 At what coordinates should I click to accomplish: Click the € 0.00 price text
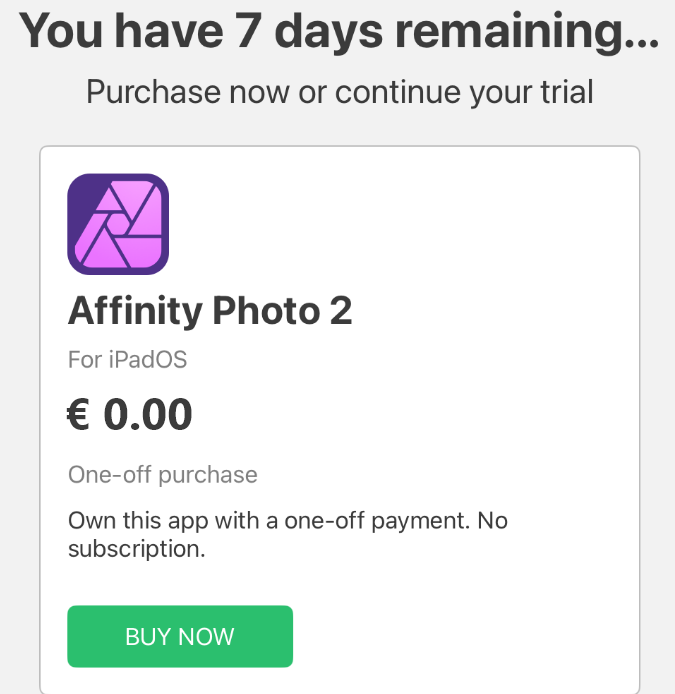pyautogui.click(x=130, y=415)
